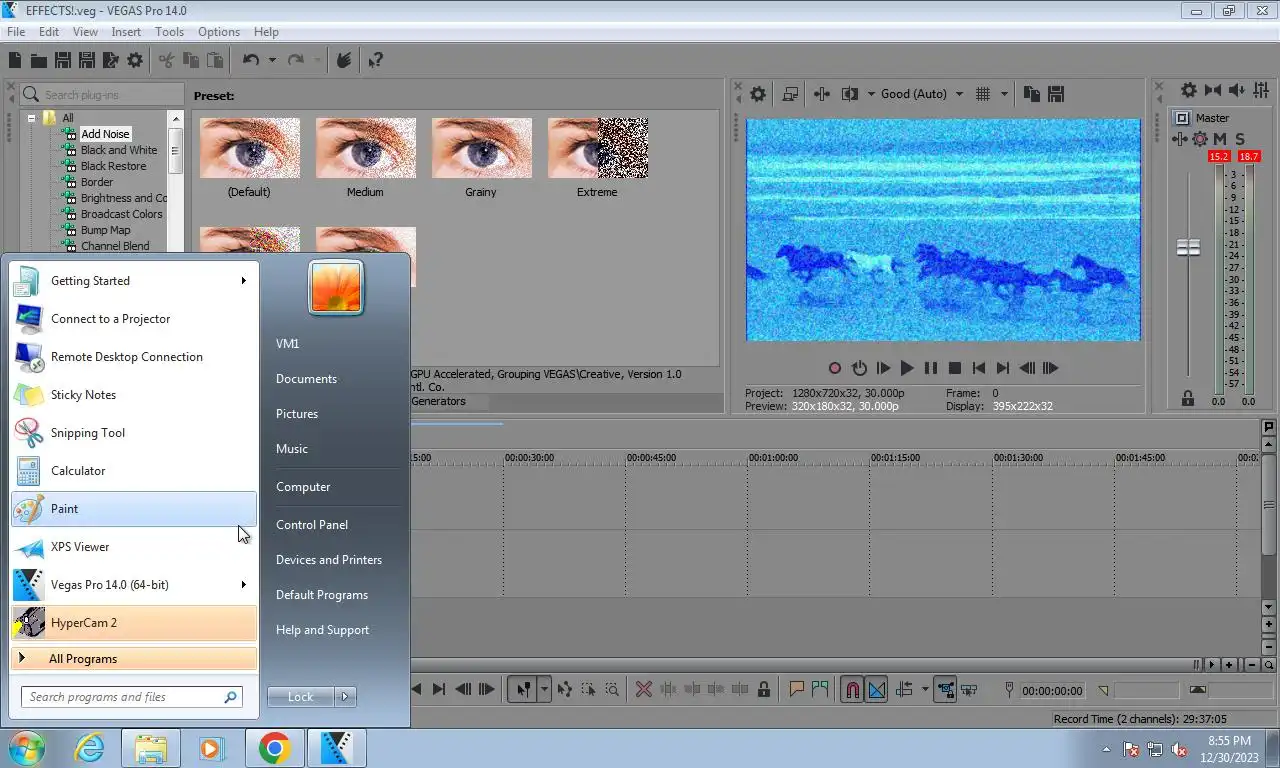Open Control Panel link in Start menu
Viewport: 1280px width, 768px height.
pyautogui.click(x=312, y=525)
